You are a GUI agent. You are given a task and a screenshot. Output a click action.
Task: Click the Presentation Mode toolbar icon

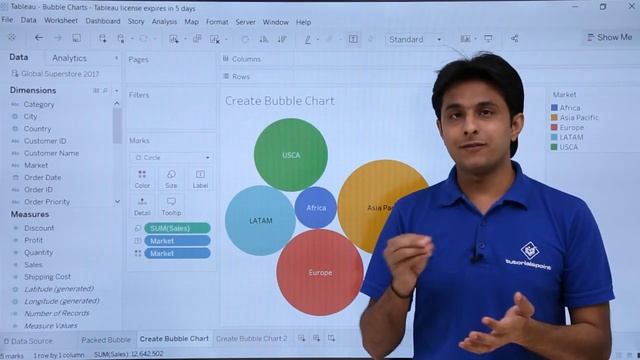click(x=488, y=39)
